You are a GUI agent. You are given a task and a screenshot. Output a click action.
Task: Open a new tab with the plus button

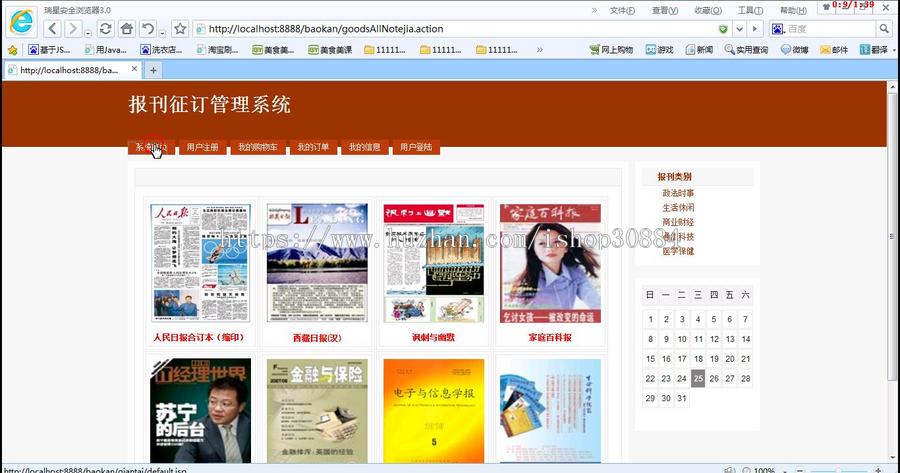click(x=153, y=70)
